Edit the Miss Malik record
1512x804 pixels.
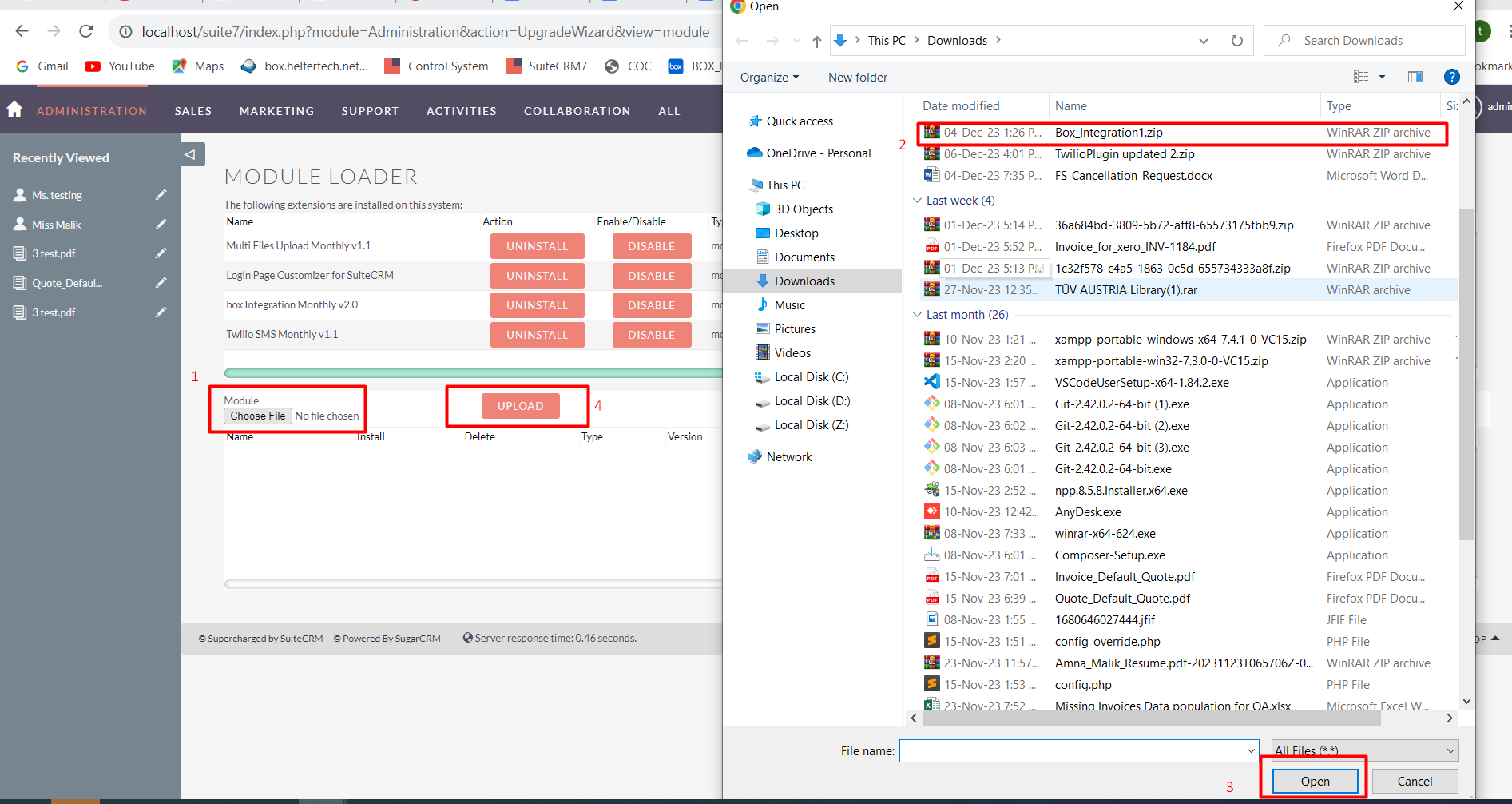pyautogui.click(x=161, y=225)
